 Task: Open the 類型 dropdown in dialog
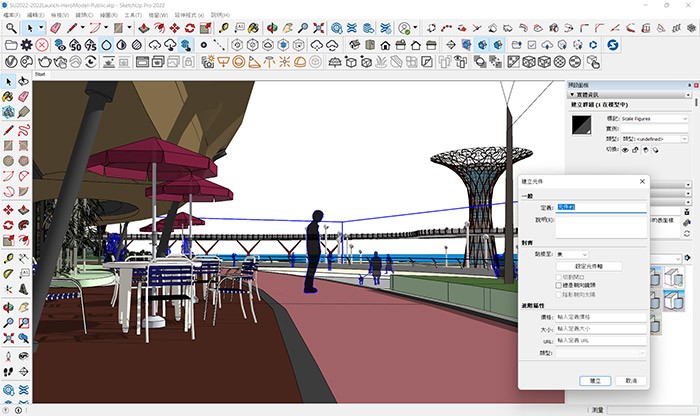pyautogui.click(x=598, y=352)
